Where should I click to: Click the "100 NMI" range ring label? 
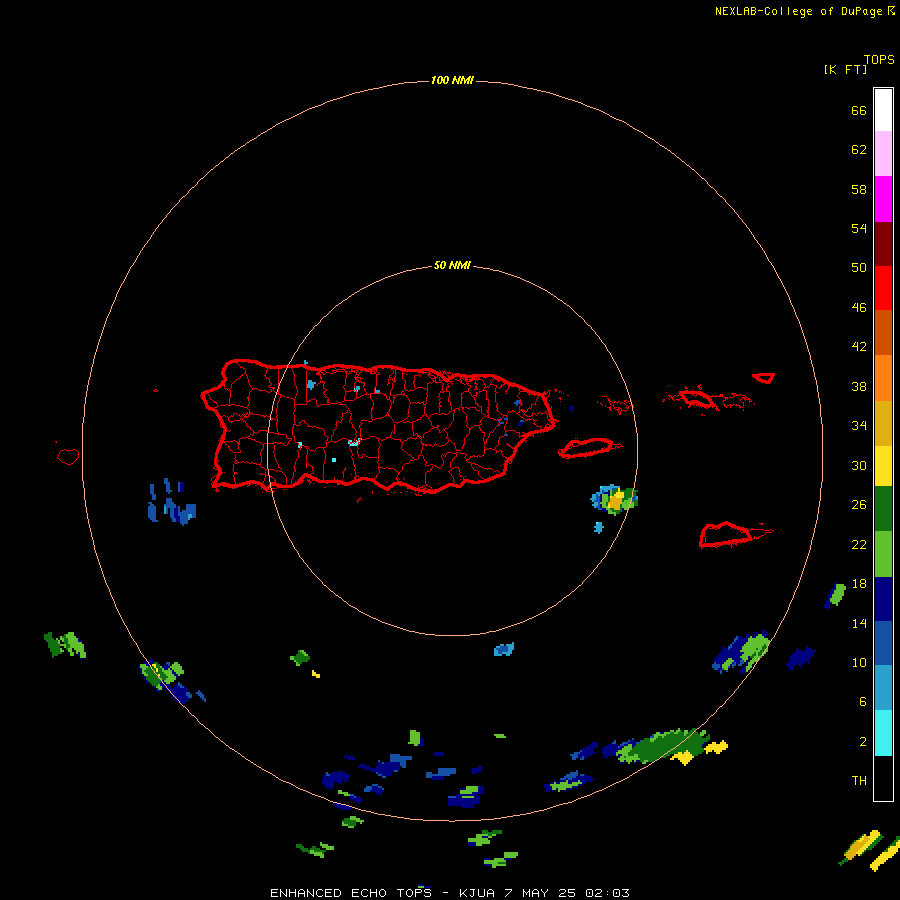pyautogui.click(x=452, y=80)
